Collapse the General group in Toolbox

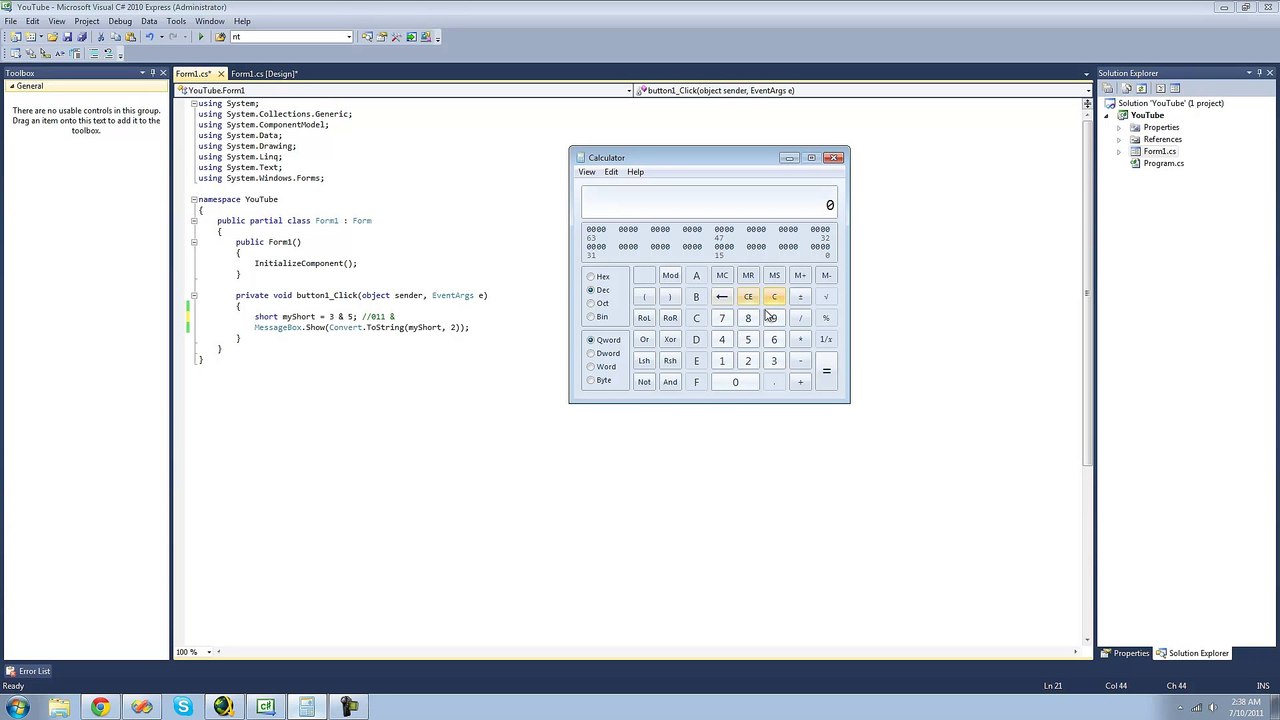[11, 86]
